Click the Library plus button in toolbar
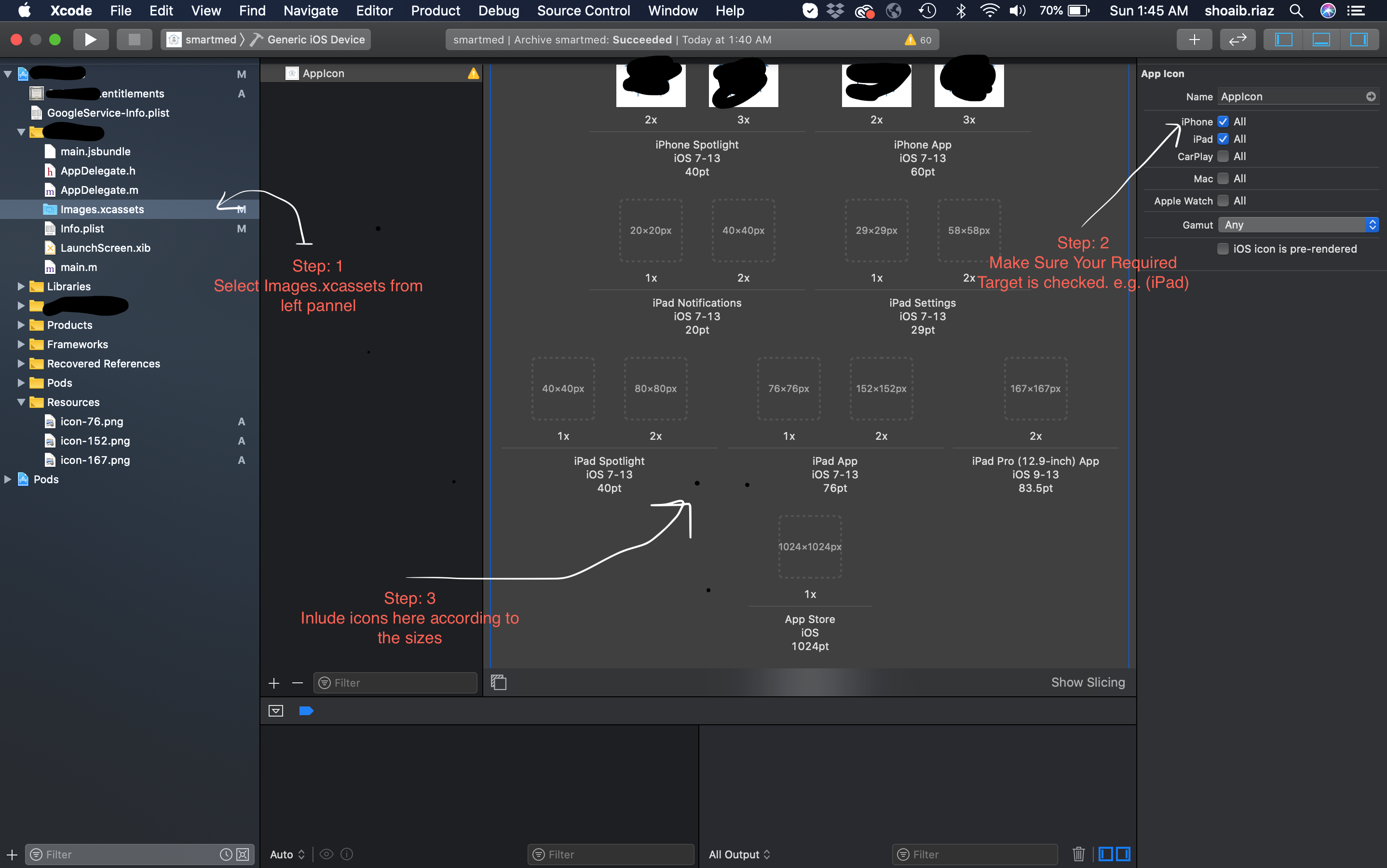Viewport: 1387px width, 868px height. coord(1194,40)
